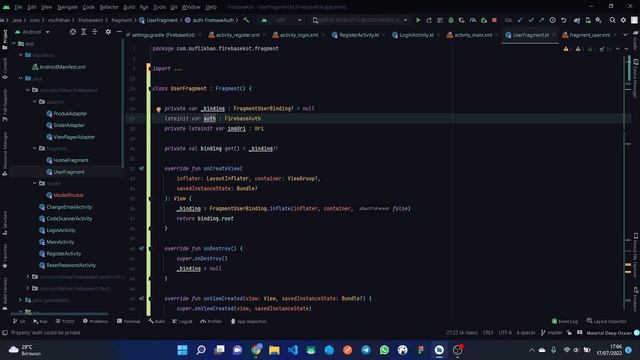Click override gutter icon next to onCreateView
This screenshot has width=640, height=360.
click(x=142, y=168)
